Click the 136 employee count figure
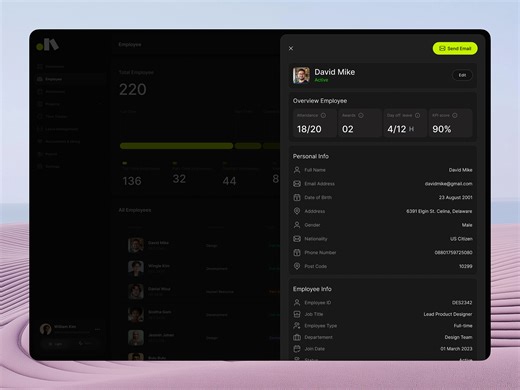 click(x=132, y=181)
